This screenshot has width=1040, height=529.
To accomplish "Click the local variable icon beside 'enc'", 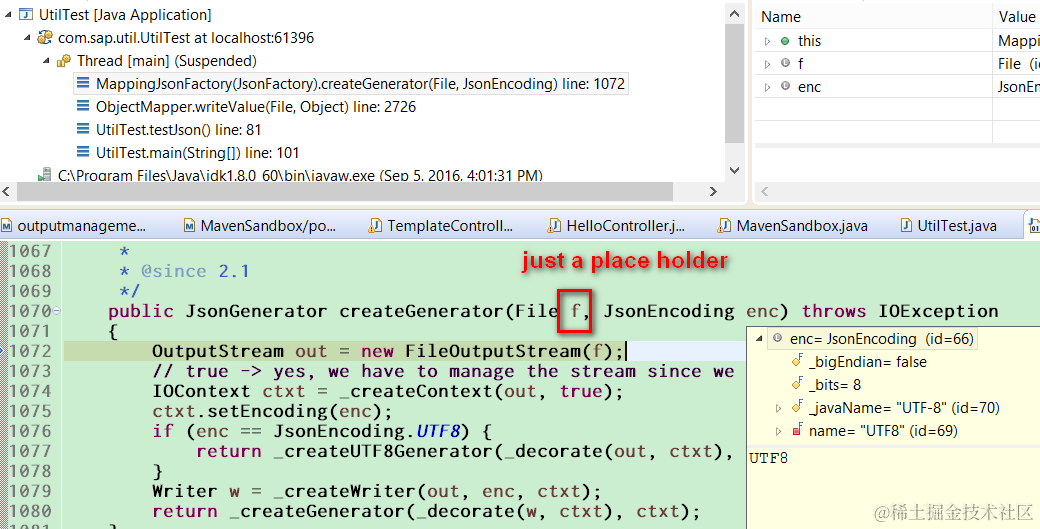I will pyautogui.click(x=785, y=86).
